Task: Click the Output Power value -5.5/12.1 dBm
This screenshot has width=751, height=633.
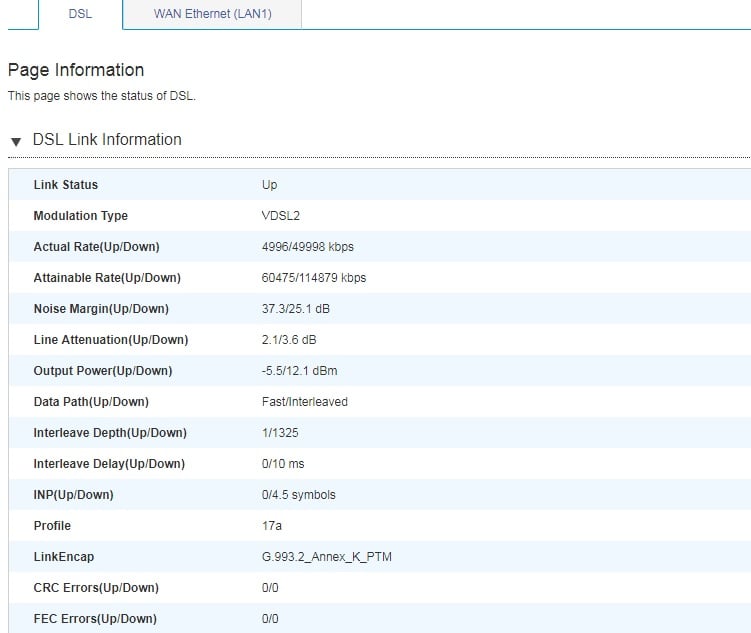Action: click(300, 371)
